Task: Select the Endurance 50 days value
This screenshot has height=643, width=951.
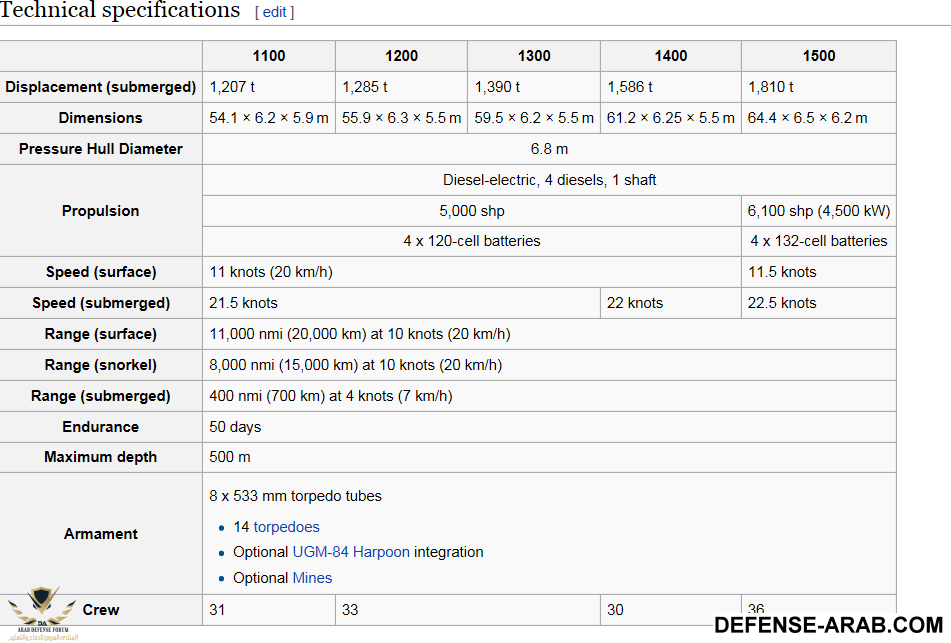Action: pos(235,427)
